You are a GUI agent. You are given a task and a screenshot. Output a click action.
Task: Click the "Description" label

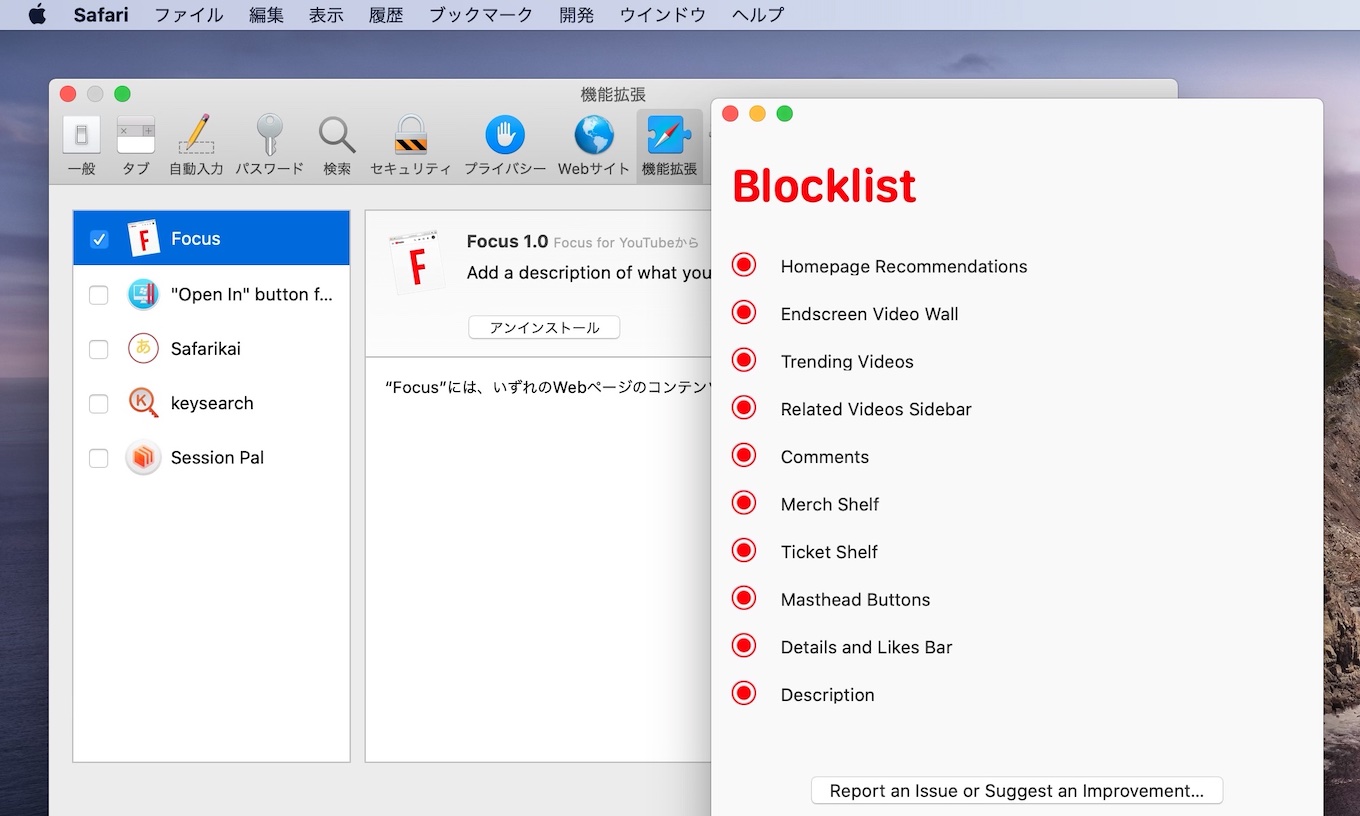(x=828, y=695)
